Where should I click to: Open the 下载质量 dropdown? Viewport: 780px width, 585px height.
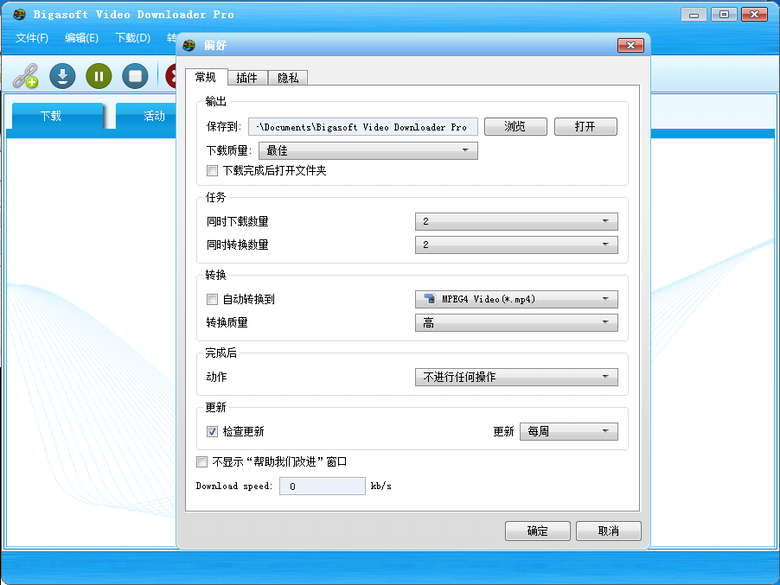point(367,151)
